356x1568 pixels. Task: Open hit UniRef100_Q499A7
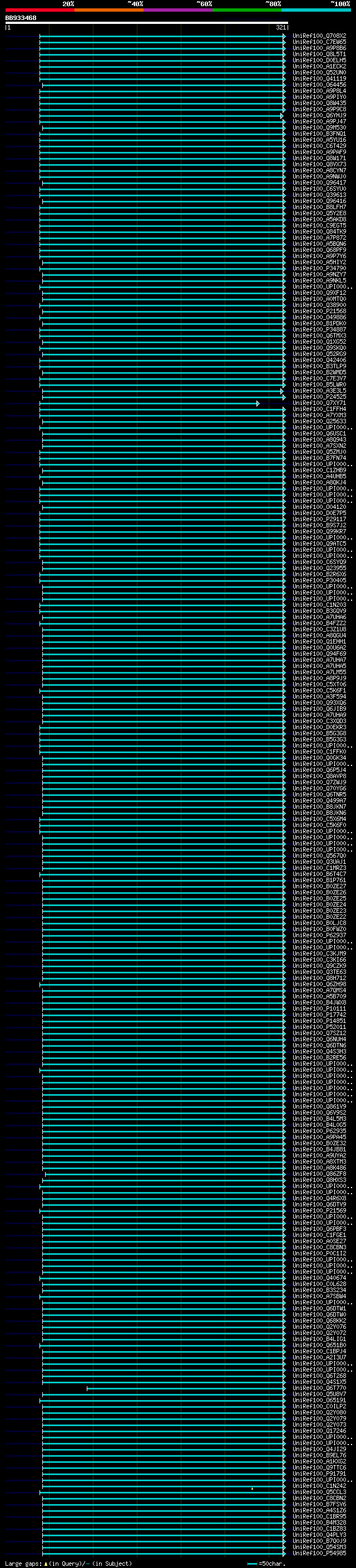(319, 801)
